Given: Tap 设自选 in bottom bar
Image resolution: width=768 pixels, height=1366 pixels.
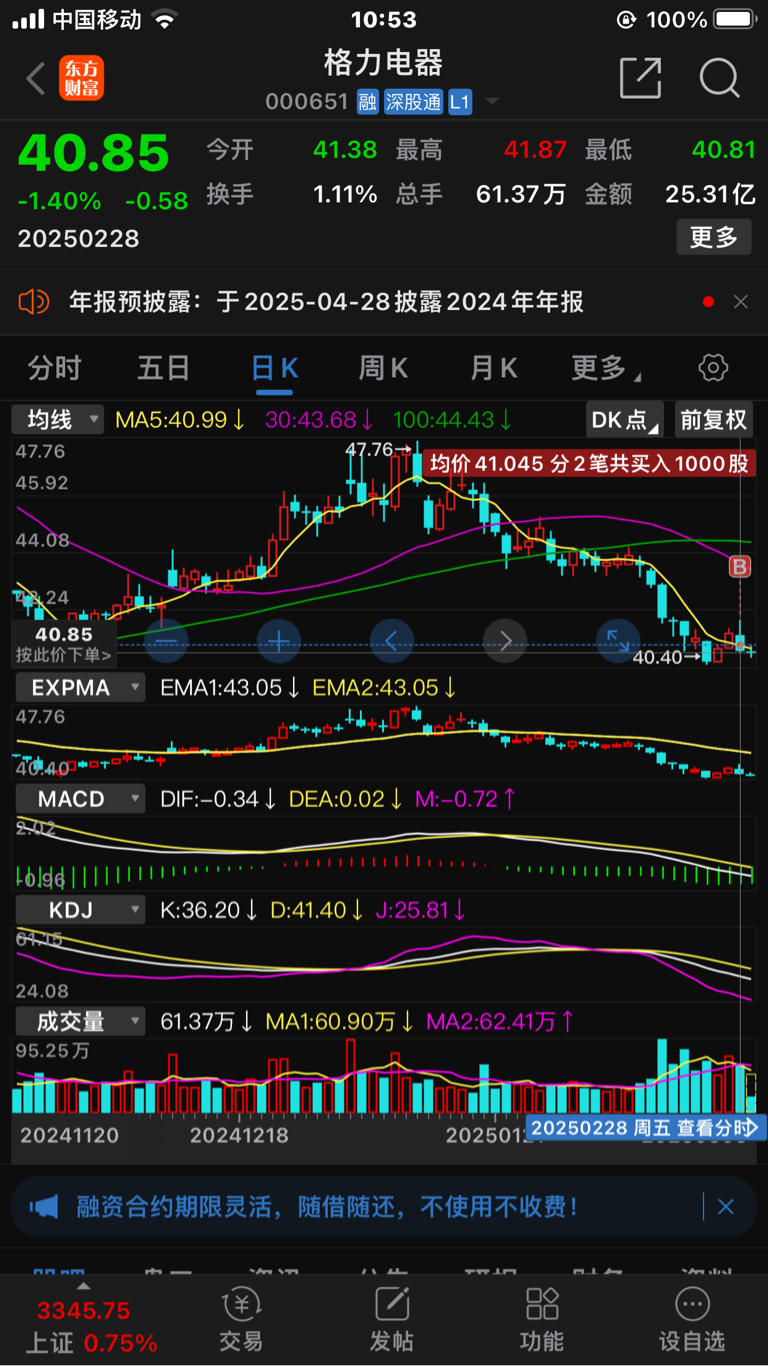Looking at the screenshot, I should 691,1319.
